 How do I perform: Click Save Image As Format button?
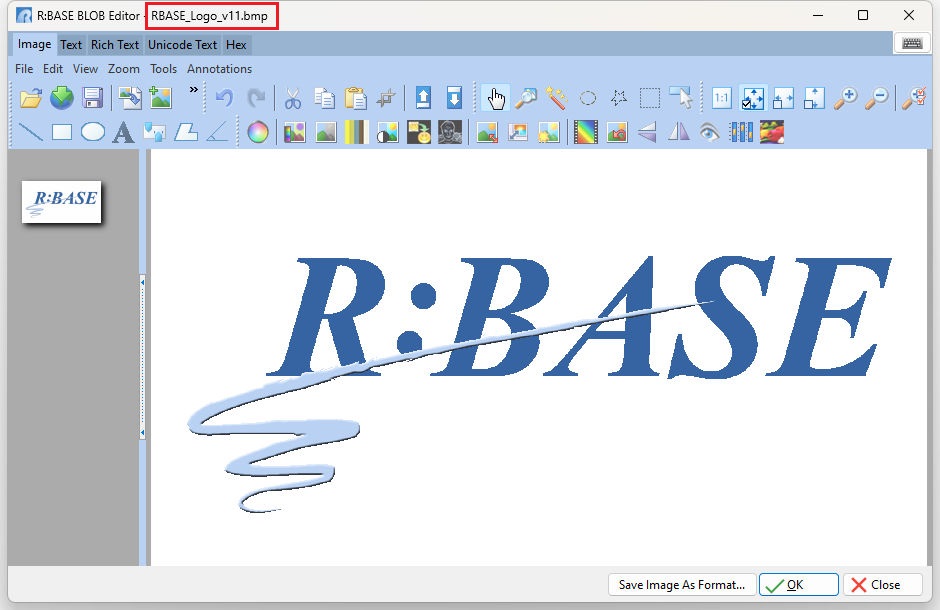click(682, 585)
